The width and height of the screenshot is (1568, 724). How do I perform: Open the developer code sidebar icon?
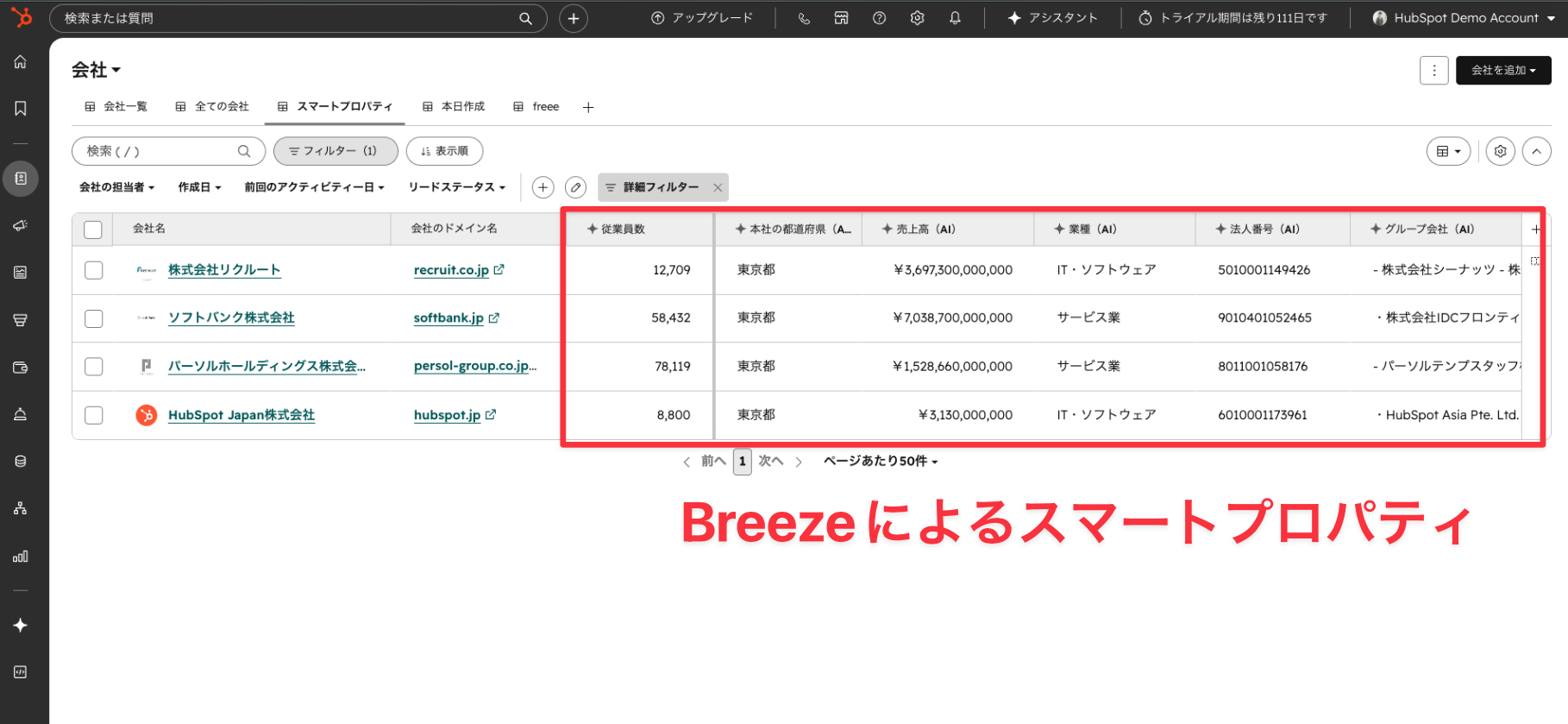[21, 672]
